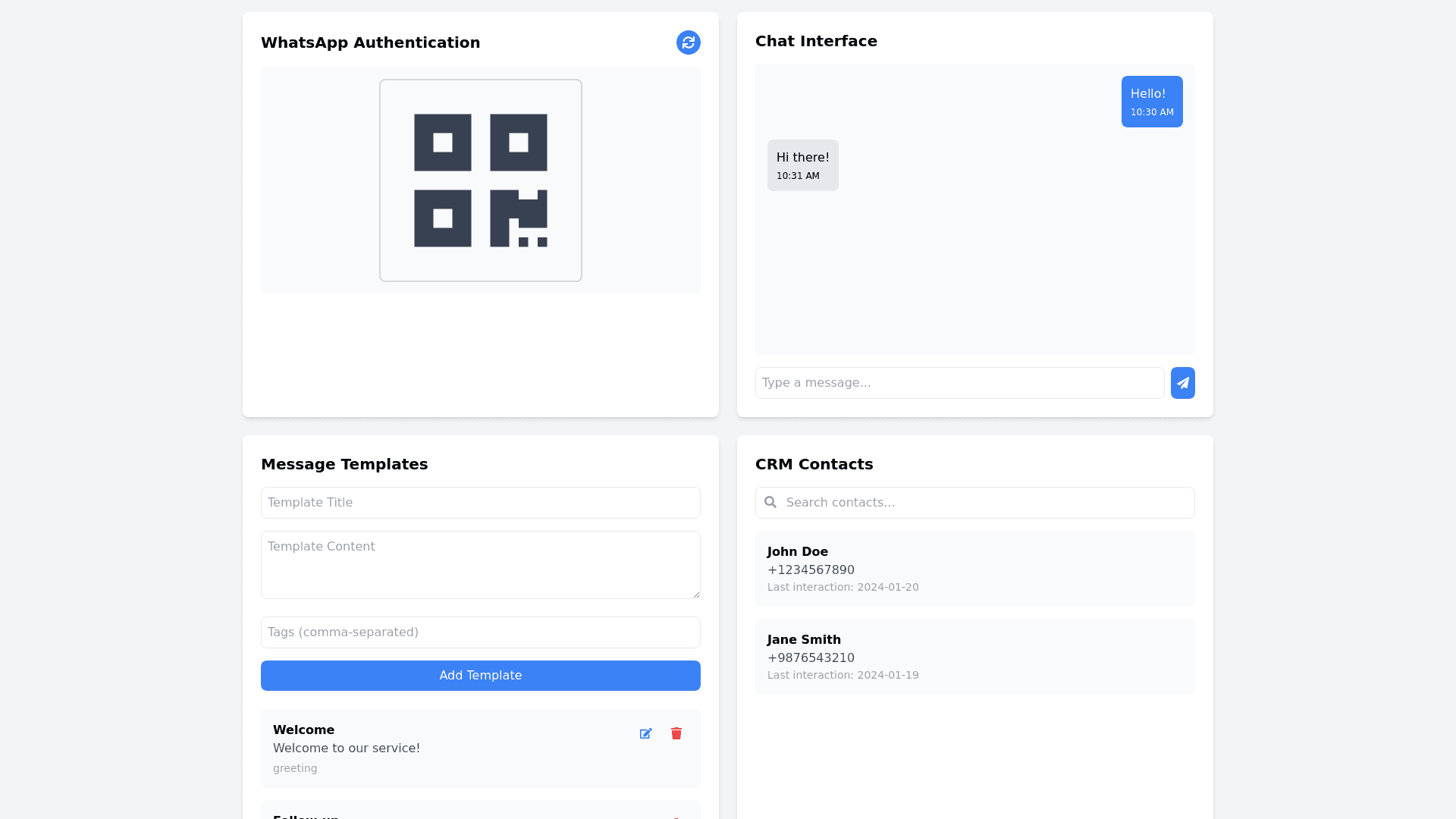Open Jane Smith contact card

point(974,657)
